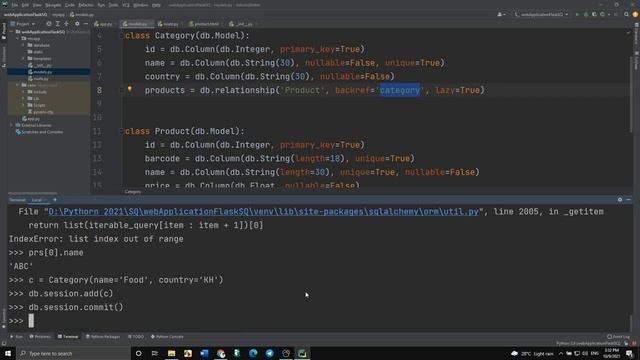Click the green Run button
The image size is (640, 360).
coord(577,14)
